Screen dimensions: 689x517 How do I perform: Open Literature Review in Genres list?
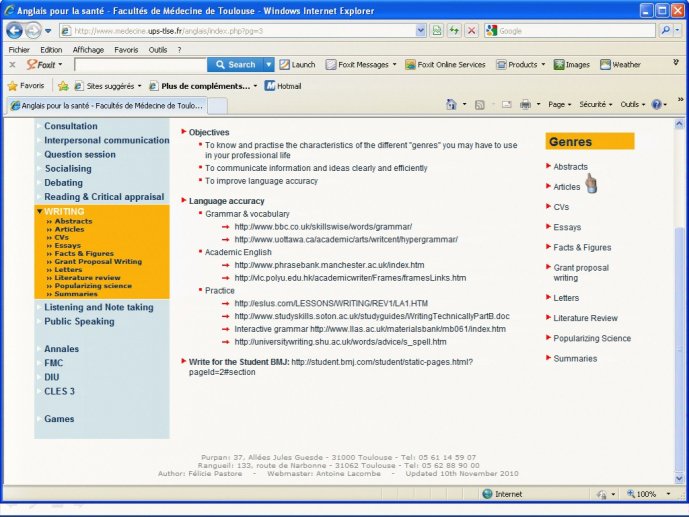tap(585, 318)
